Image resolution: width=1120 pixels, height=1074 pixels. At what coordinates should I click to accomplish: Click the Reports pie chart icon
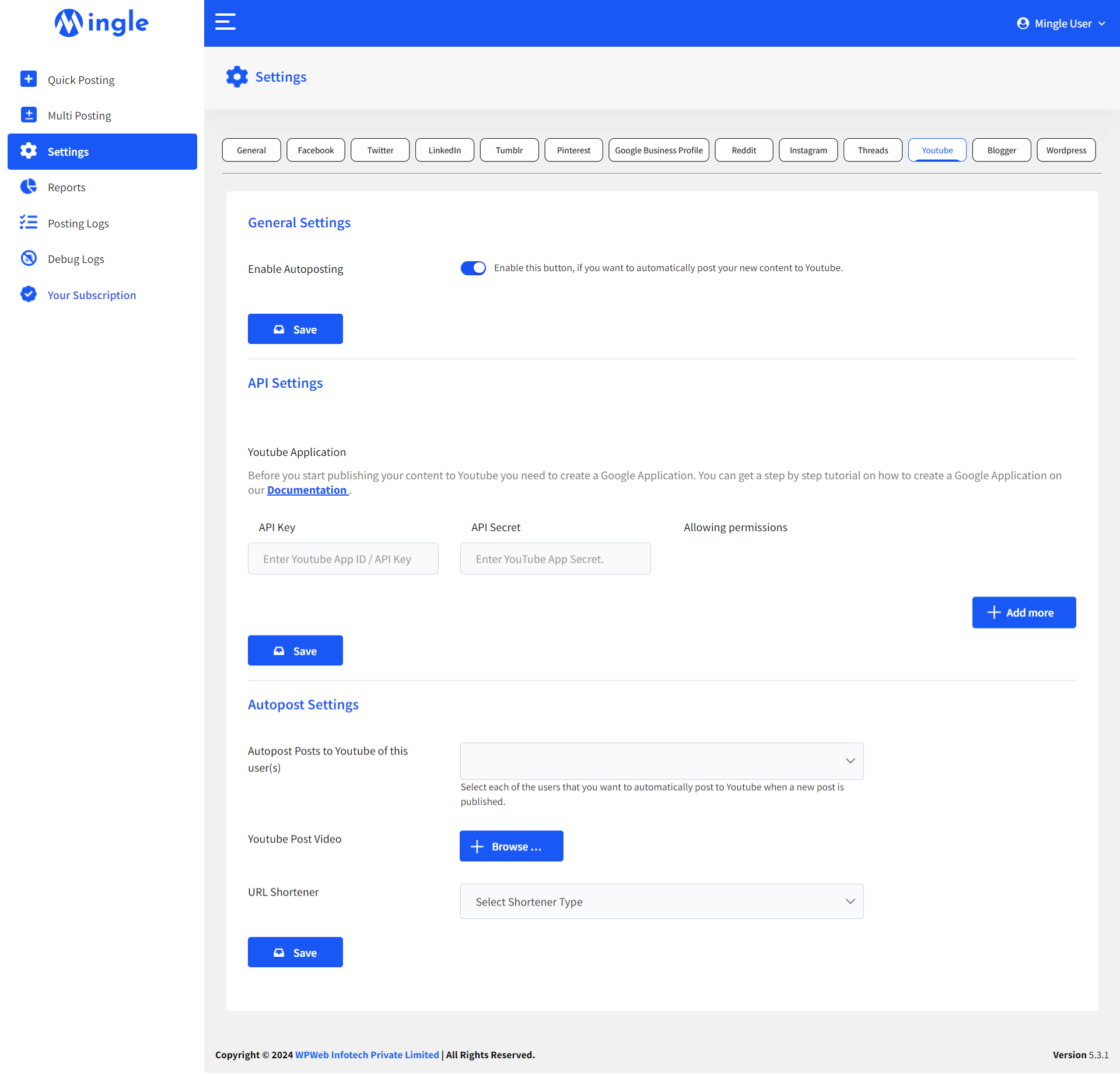tap(29, 187)
